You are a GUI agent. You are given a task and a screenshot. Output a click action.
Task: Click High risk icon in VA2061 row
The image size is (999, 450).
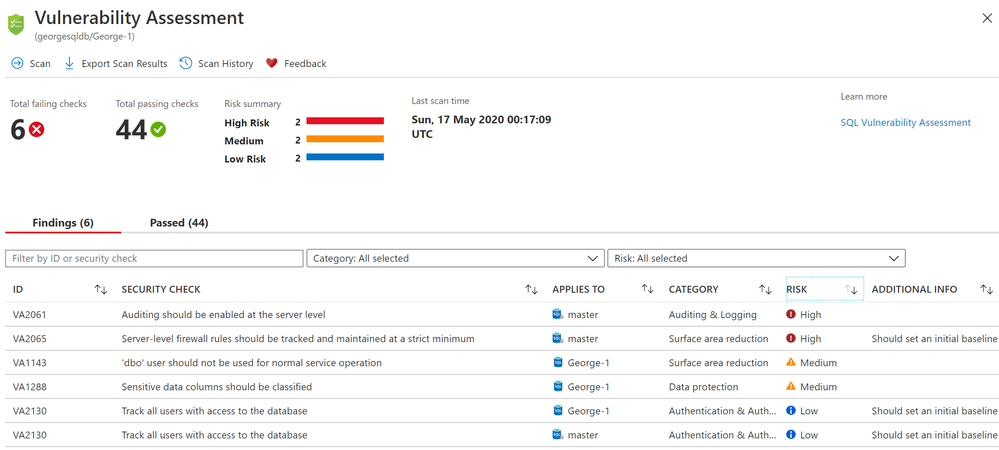coord(791,314)
